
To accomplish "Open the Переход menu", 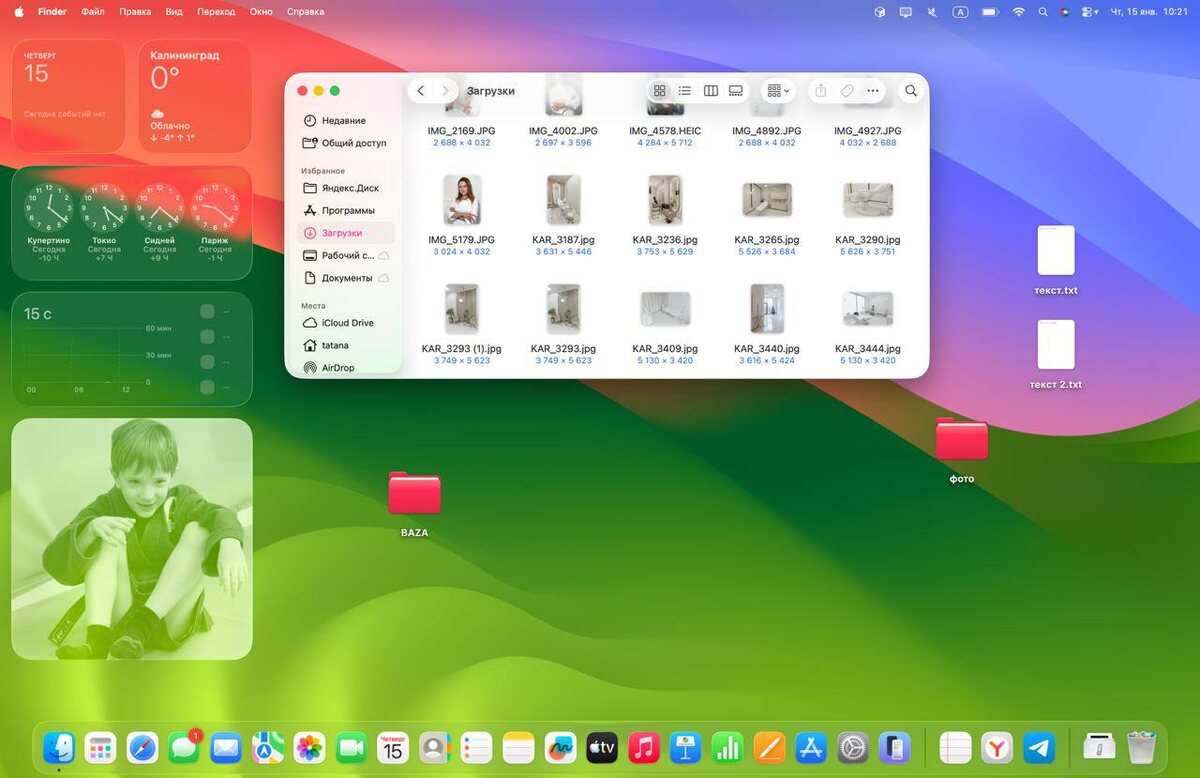I will (x=216, y=12).
